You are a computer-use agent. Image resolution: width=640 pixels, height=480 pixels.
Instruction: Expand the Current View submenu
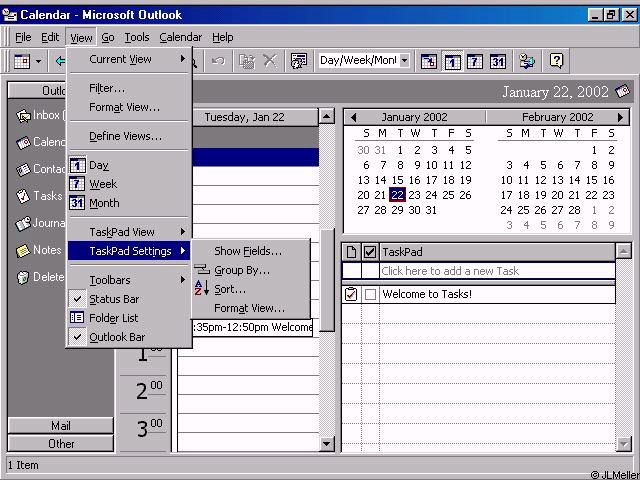[x=129, y=59]
